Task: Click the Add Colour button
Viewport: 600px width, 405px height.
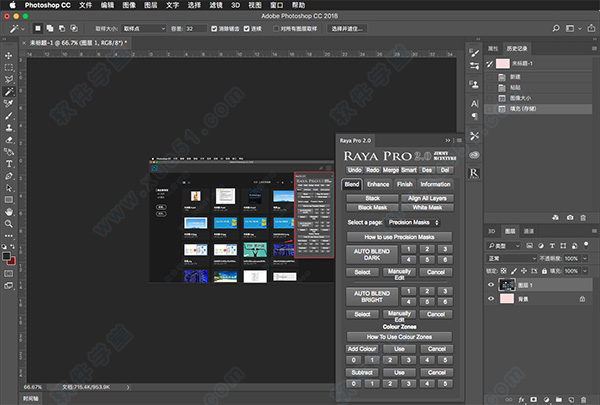Action: tap(362, 349)
